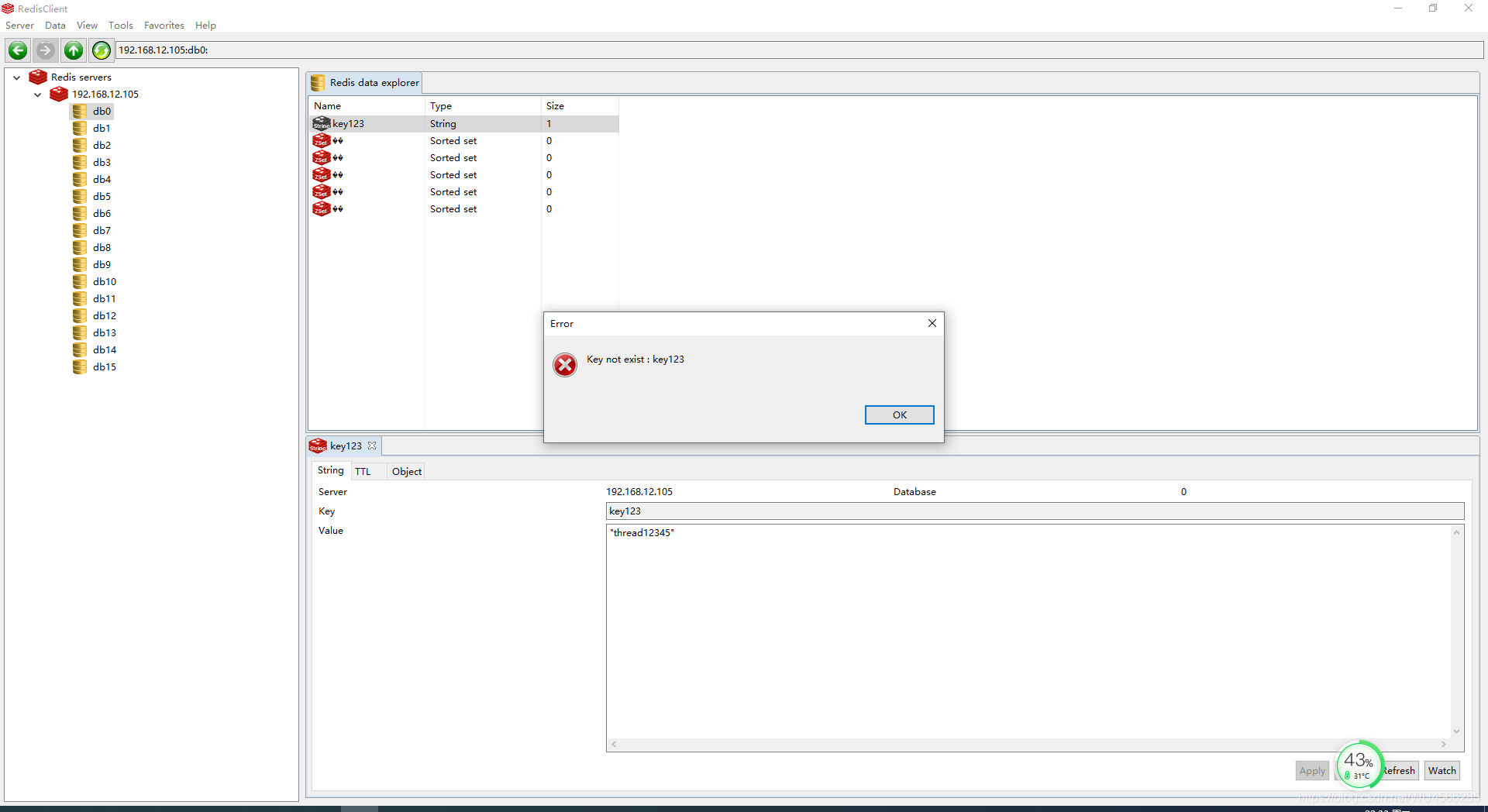Click the Watch button

1441,770
